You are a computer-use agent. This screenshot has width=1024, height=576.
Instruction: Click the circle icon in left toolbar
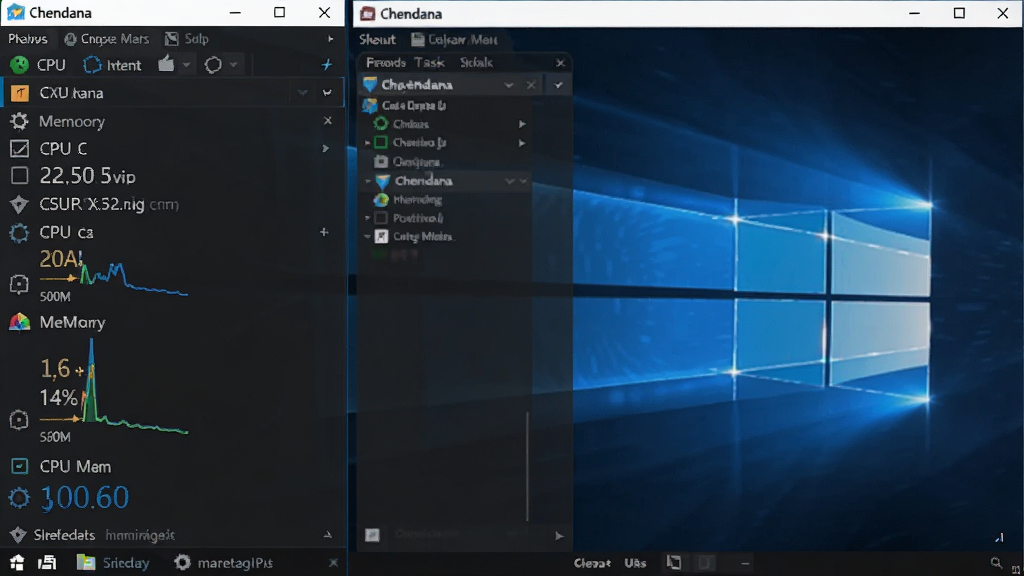click(x=213, y=65)
